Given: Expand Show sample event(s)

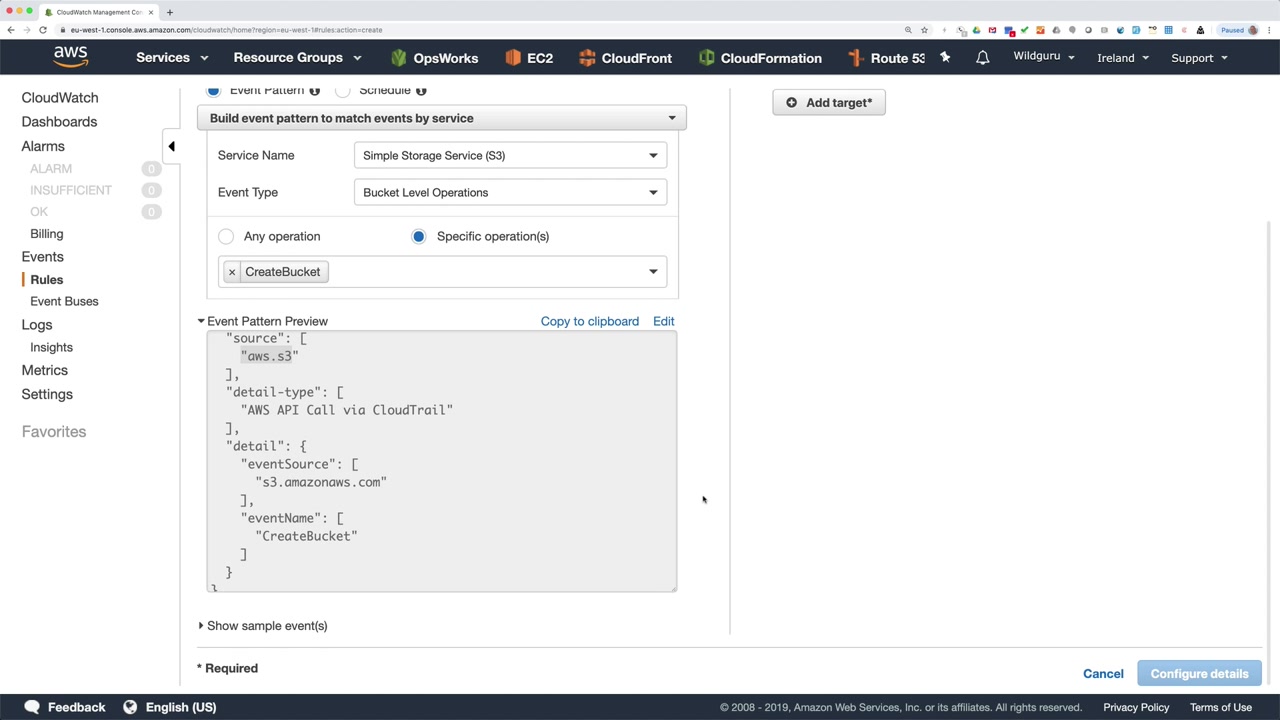Looking at the screenshot, I should click(264, 626).
